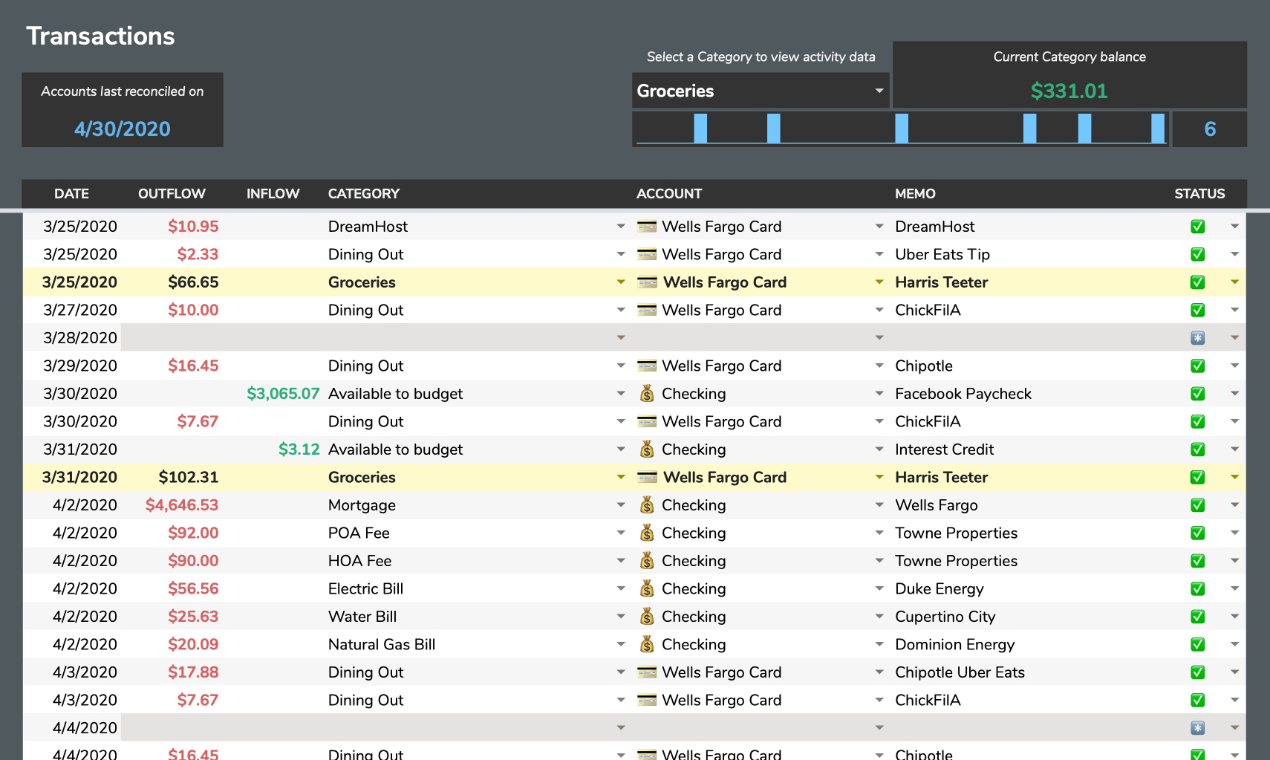Open the category dropdown arrow for POA Fee
Viewport: 1270px width, 760px height.
621,534
